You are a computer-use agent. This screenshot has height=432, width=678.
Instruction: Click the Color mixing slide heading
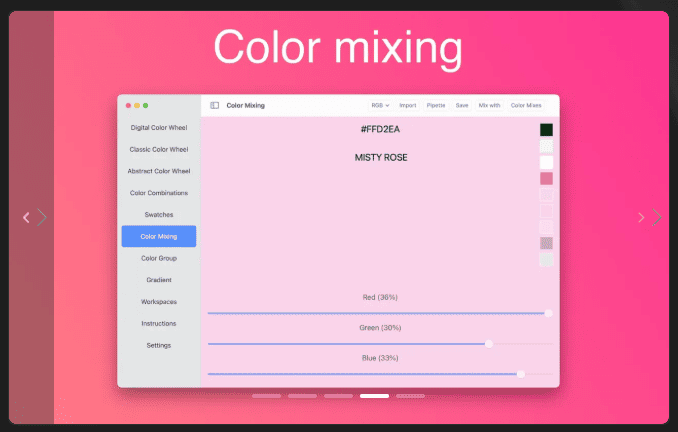pos(338,48)
